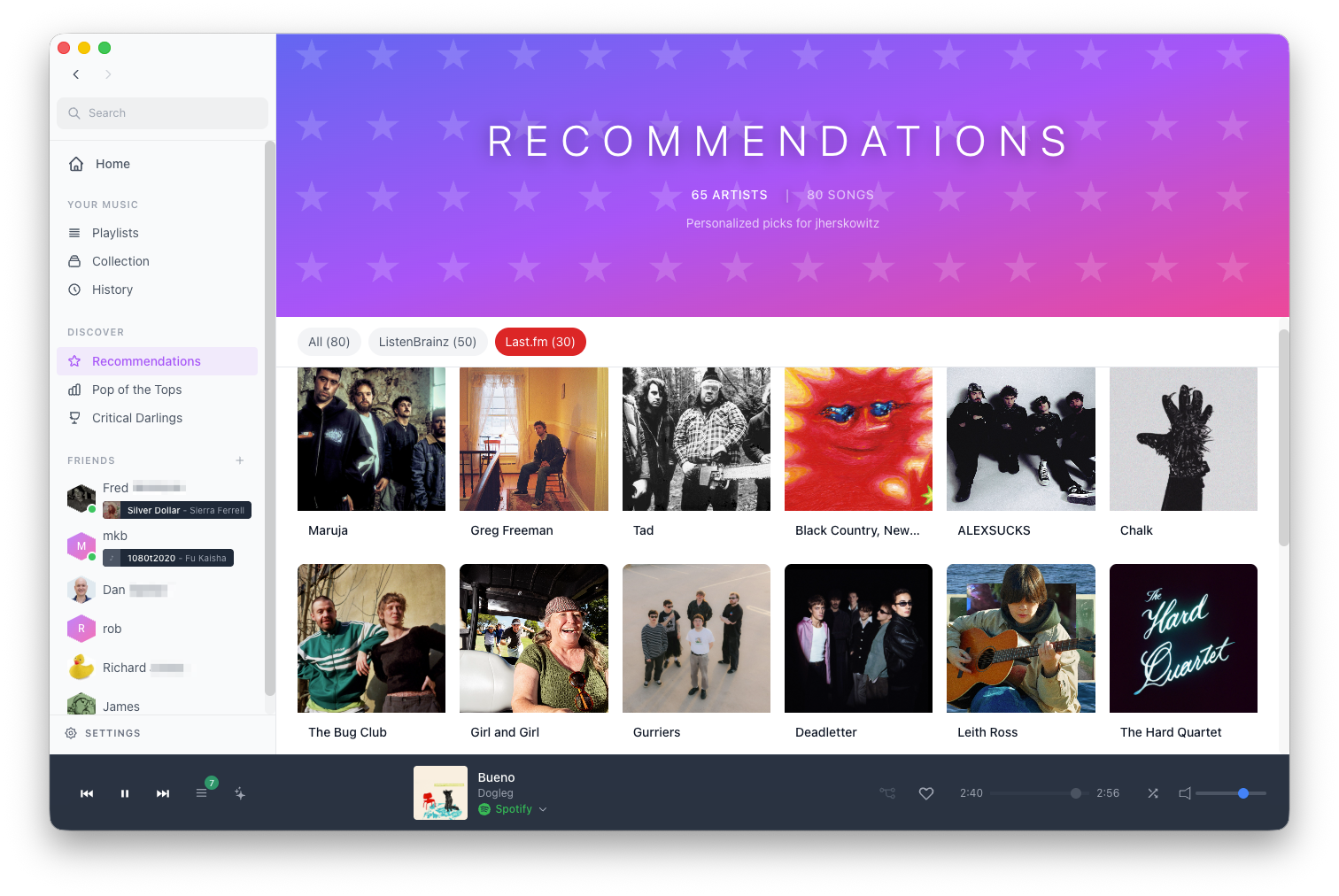Show All (80) recommendations

click(x=329, y=342)
